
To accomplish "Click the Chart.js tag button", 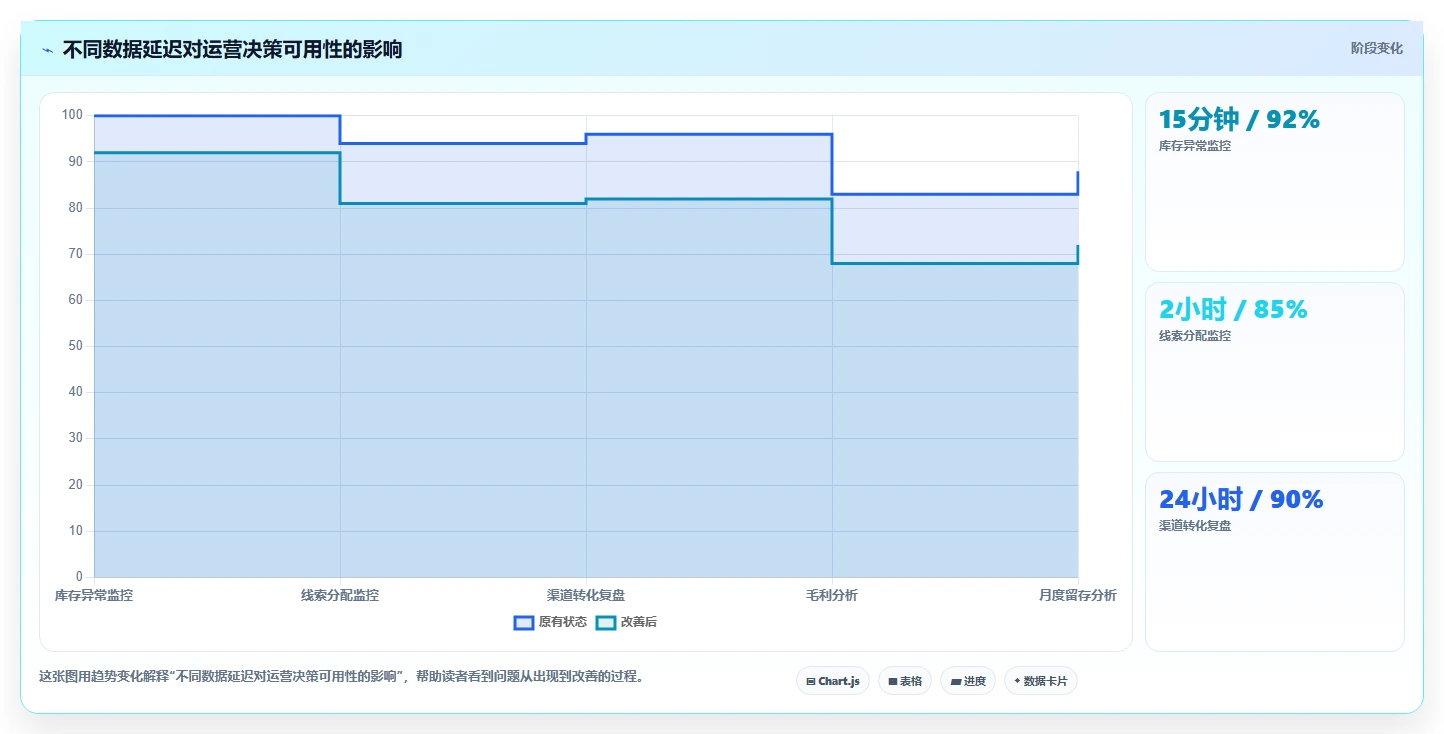I will point(833,681).
